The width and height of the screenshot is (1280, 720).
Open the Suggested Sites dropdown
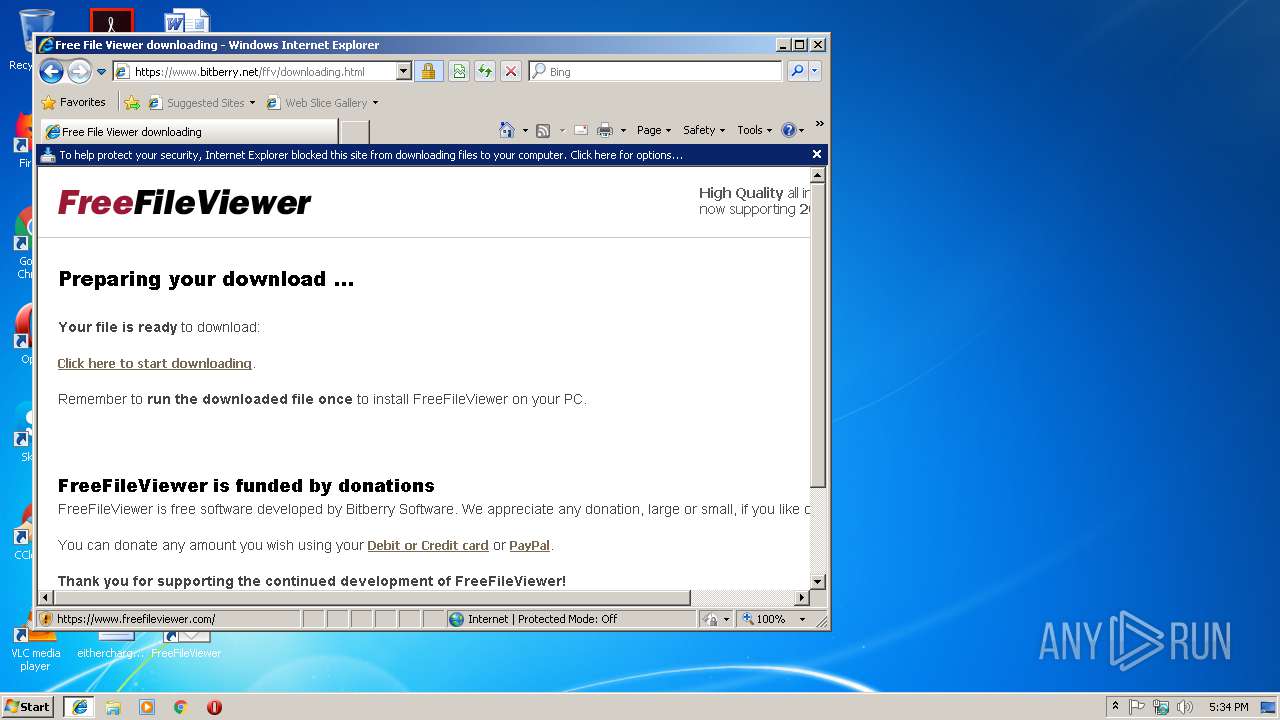point(202,102)
